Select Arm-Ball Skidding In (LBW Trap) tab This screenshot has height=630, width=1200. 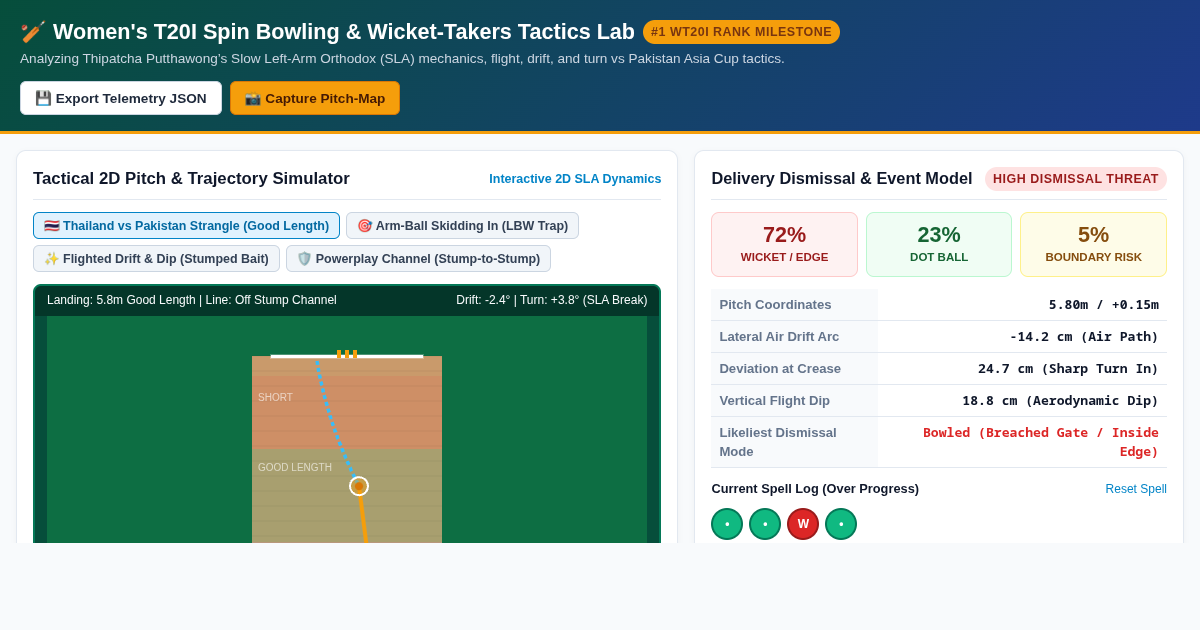[x=462, y=226]
